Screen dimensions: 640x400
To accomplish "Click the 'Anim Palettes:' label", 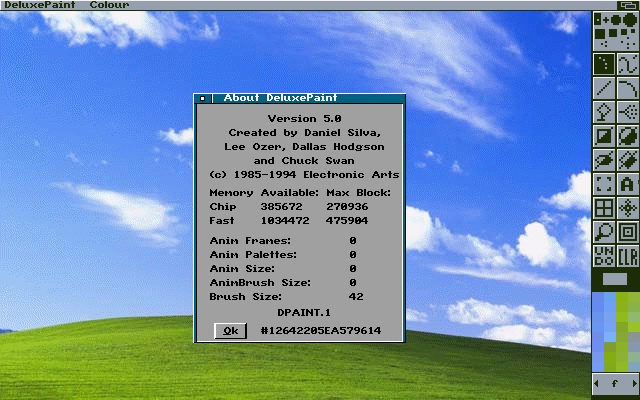I will click(x=253, y=255).
